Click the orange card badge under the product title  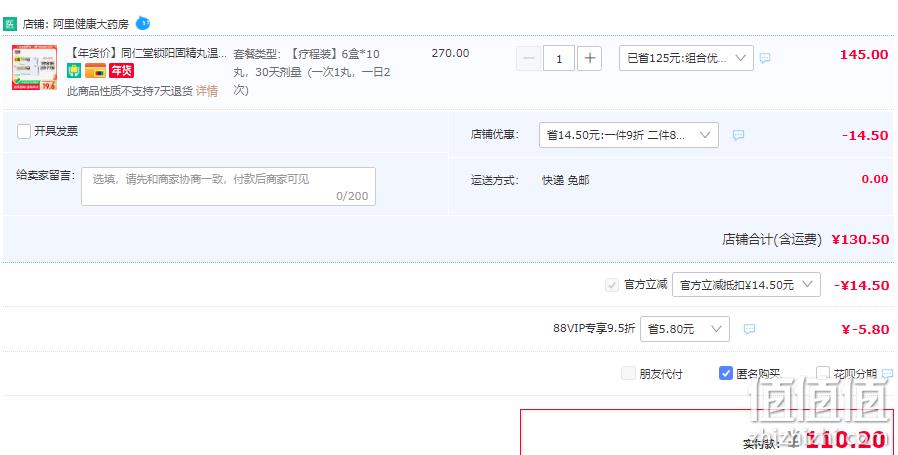click(x=95, y=70)
